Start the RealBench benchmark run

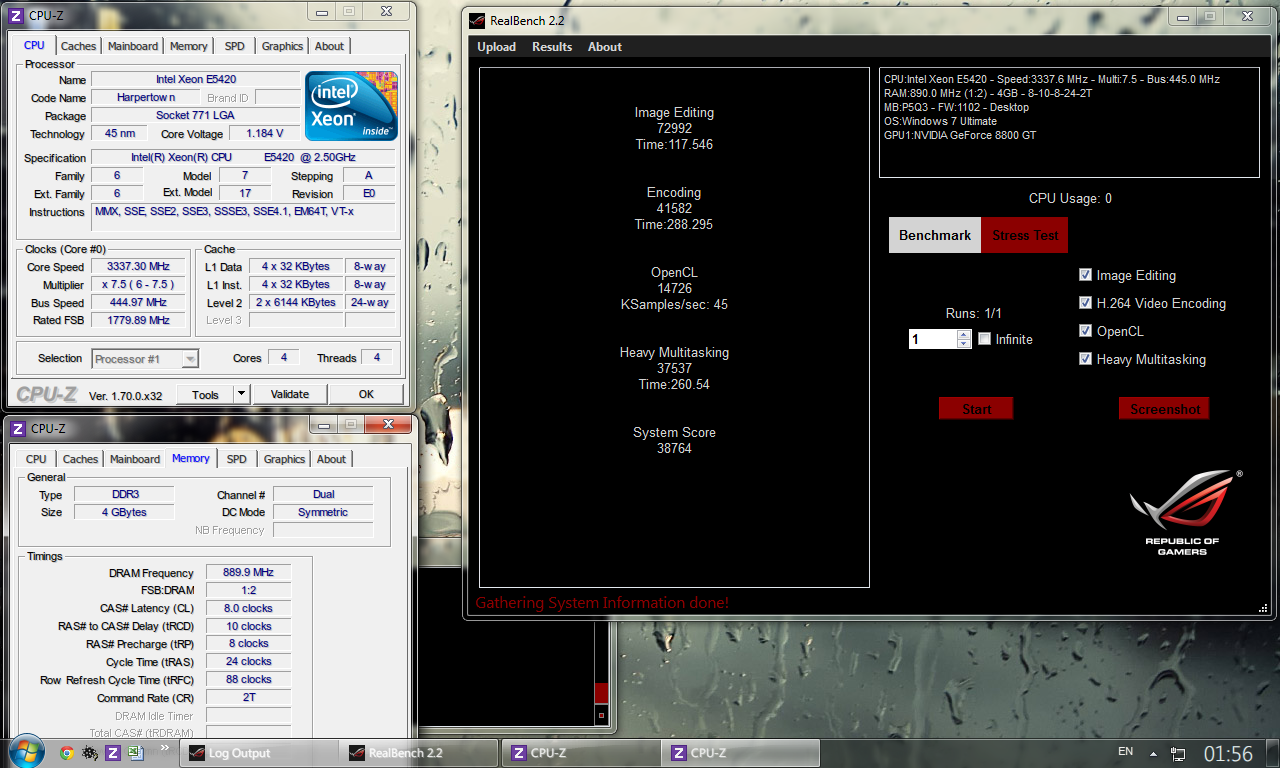pyautogui.click(x=976, y=408)
